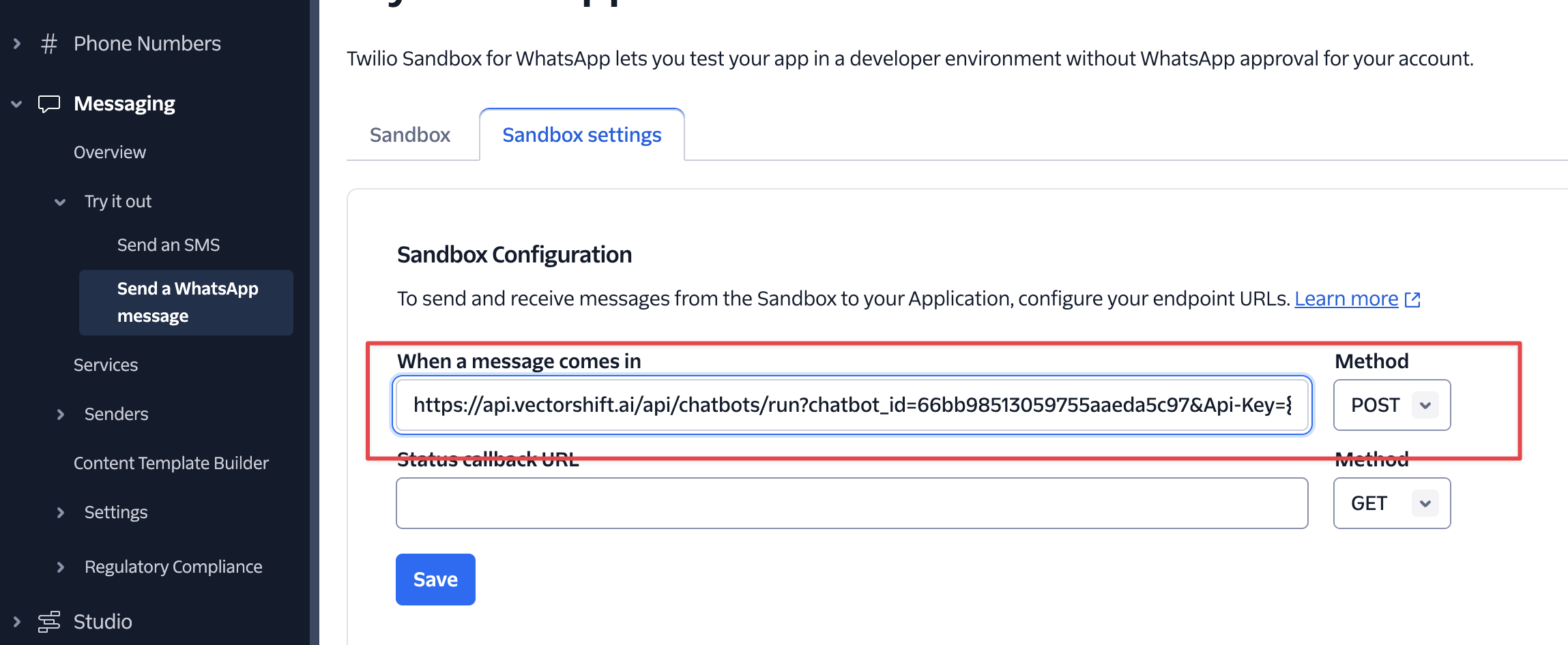Click the Save button

(435, 579)
